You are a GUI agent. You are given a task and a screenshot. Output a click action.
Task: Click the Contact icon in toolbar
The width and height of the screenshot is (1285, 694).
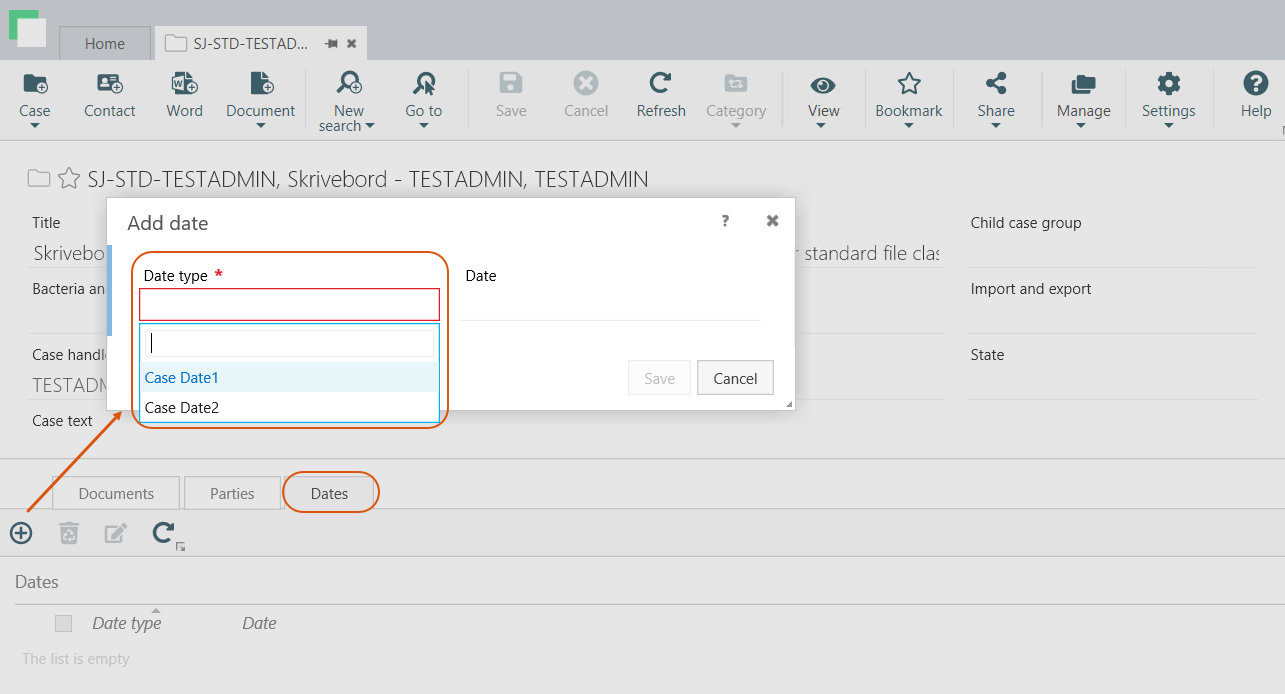pyautogui.click(x=109, y=84)
